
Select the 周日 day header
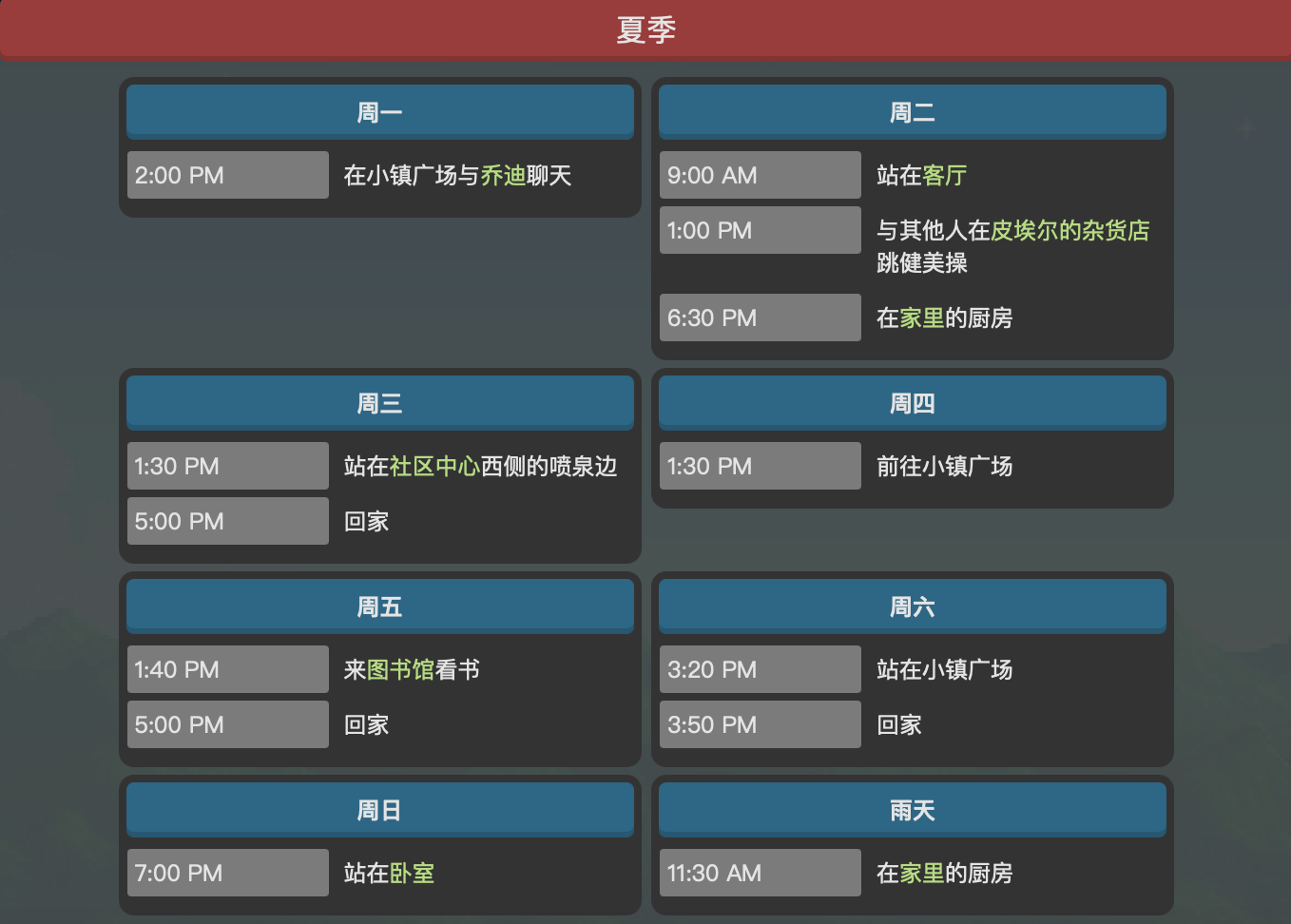(x=380, y=810)
